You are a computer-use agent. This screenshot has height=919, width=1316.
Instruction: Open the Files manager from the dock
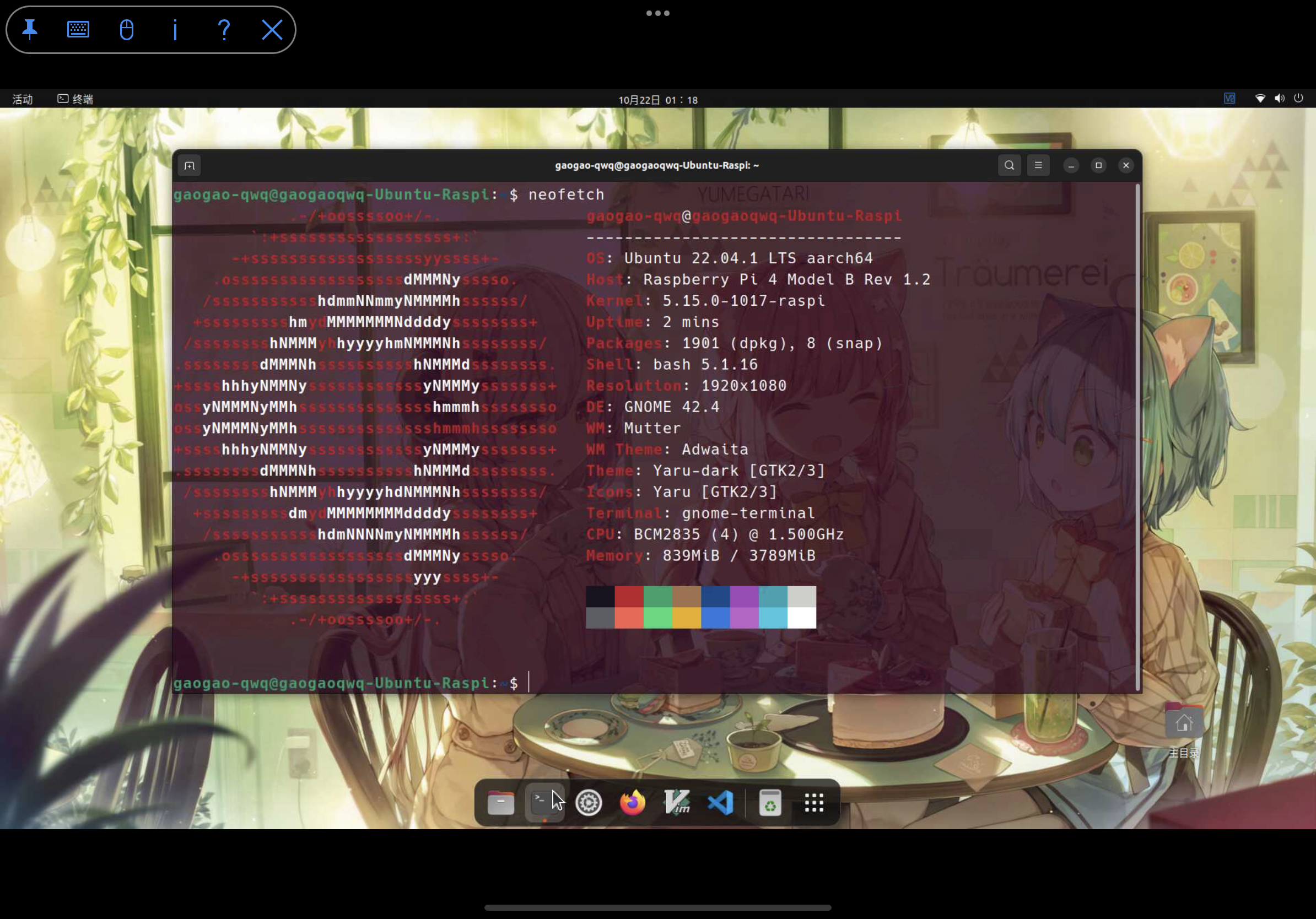500,802
